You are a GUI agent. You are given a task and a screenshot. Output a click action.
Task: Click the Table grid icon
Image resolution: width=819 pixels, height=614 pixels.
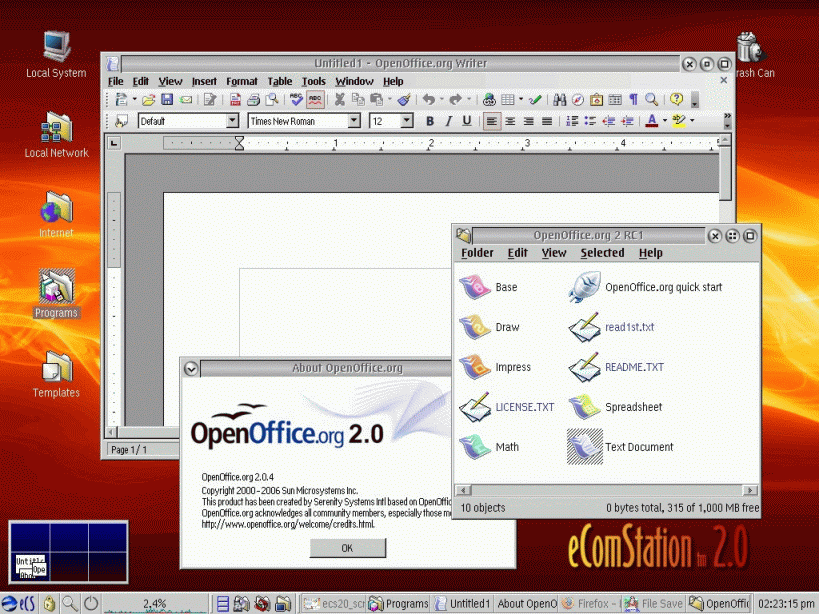[x=507, y=99]
